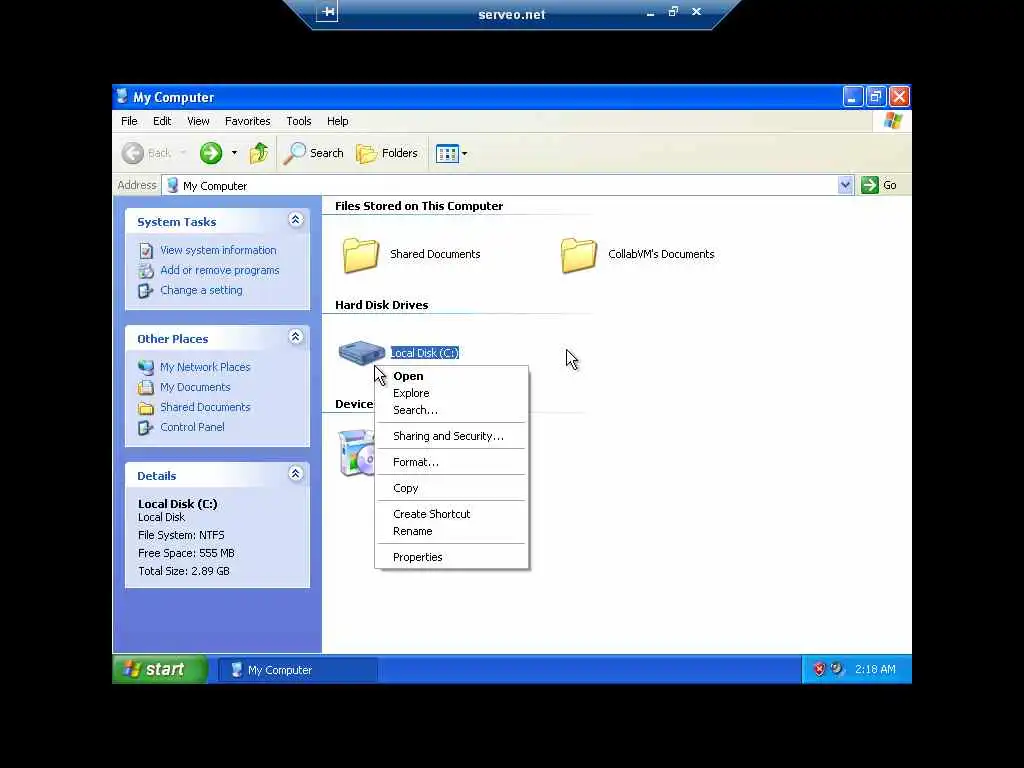The image size is (1024, 768).
Task: Collapse the Other Places panel
Action: click(x=295, y=337)
